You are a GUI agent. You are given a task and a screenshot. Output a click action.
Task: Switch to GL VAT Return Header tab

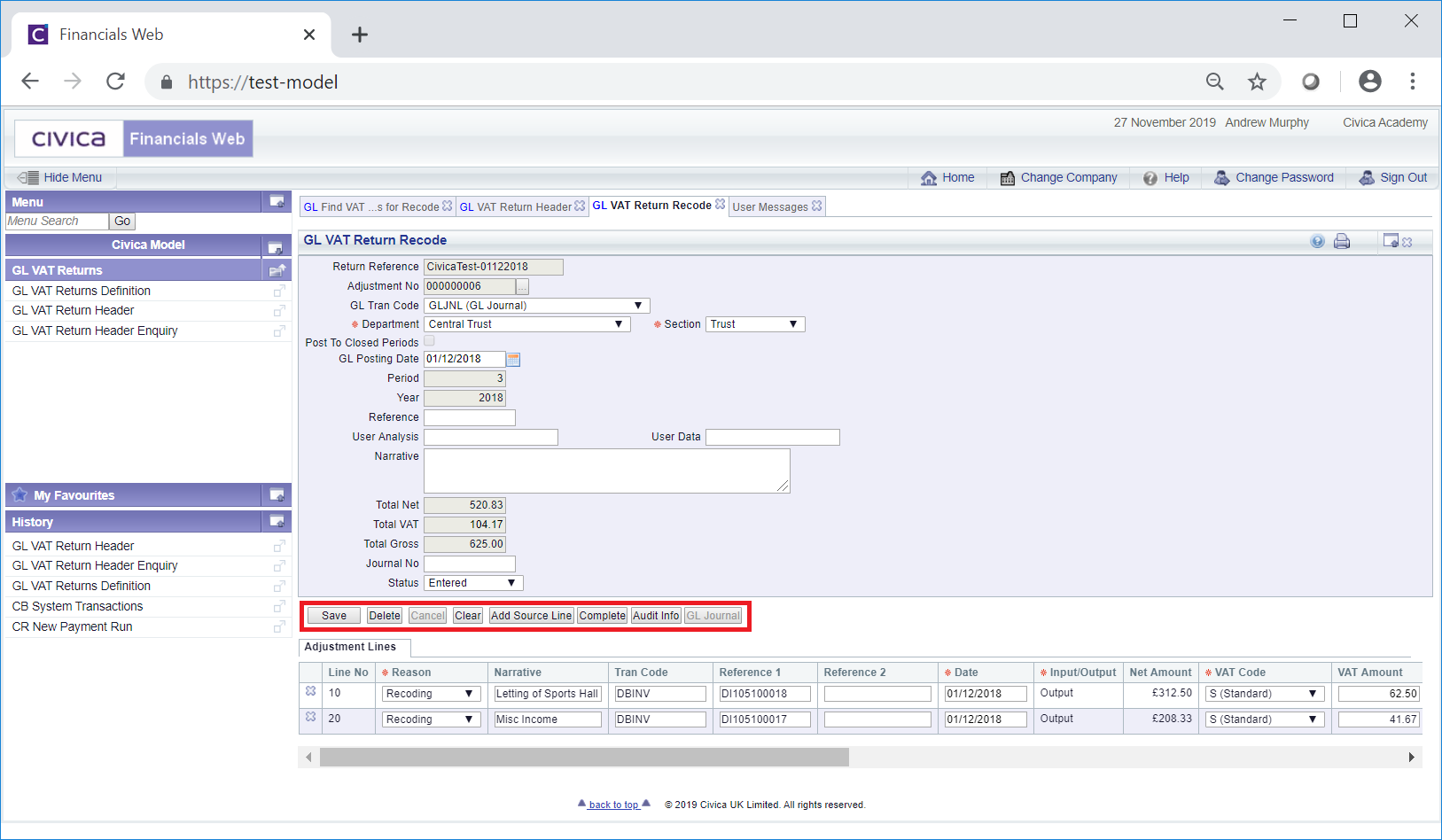click(x=516, y=207)
